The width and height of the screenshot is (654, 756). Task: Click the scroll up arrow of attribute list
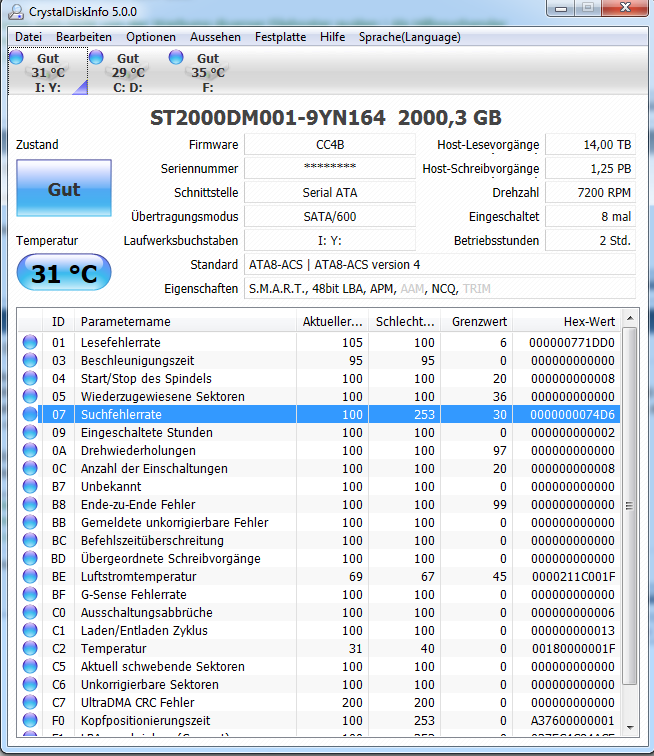(629, 318)
